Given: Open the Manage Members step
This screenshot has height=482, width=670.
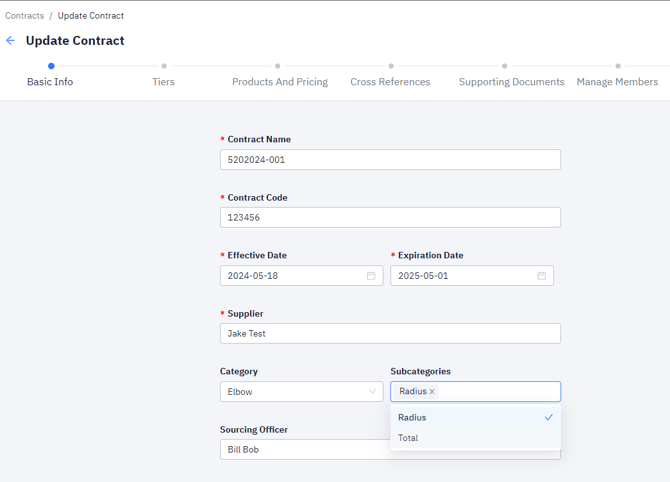Looking at the screenshot, I should 617,82.
